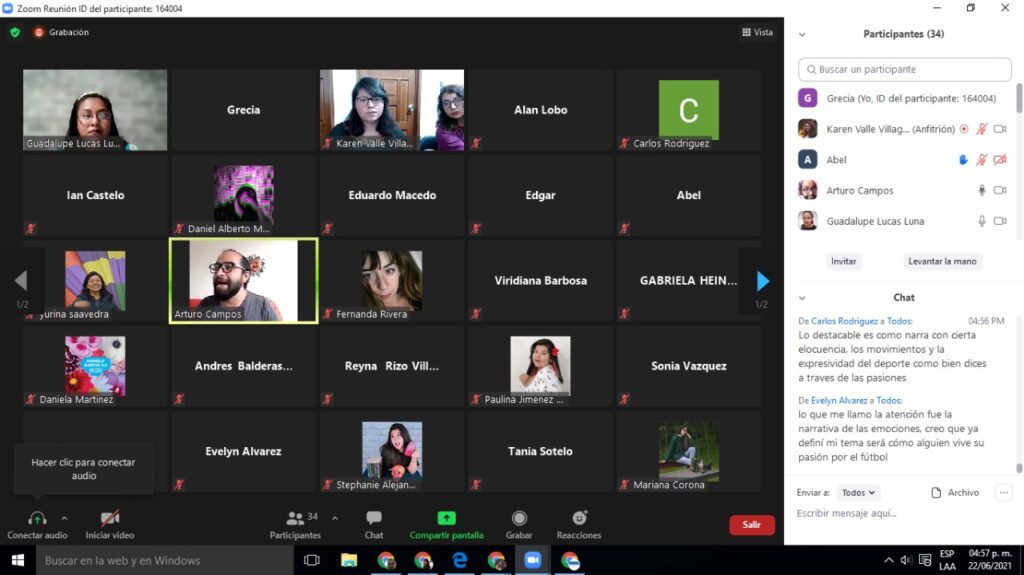Click Compartir pantalla green share icon
The height and width of the screenshot is (575, 1024).
click(x=447, y=518)
